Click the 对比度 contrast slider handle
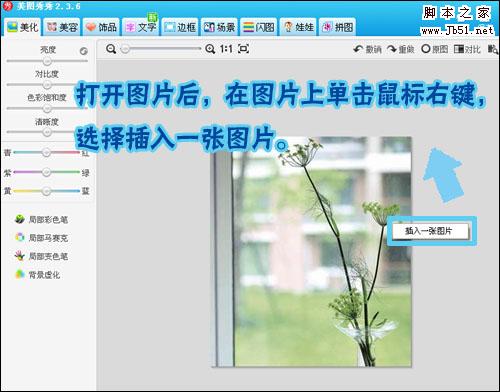Viewport: 500px width, 392px height. tap(47, 85)
